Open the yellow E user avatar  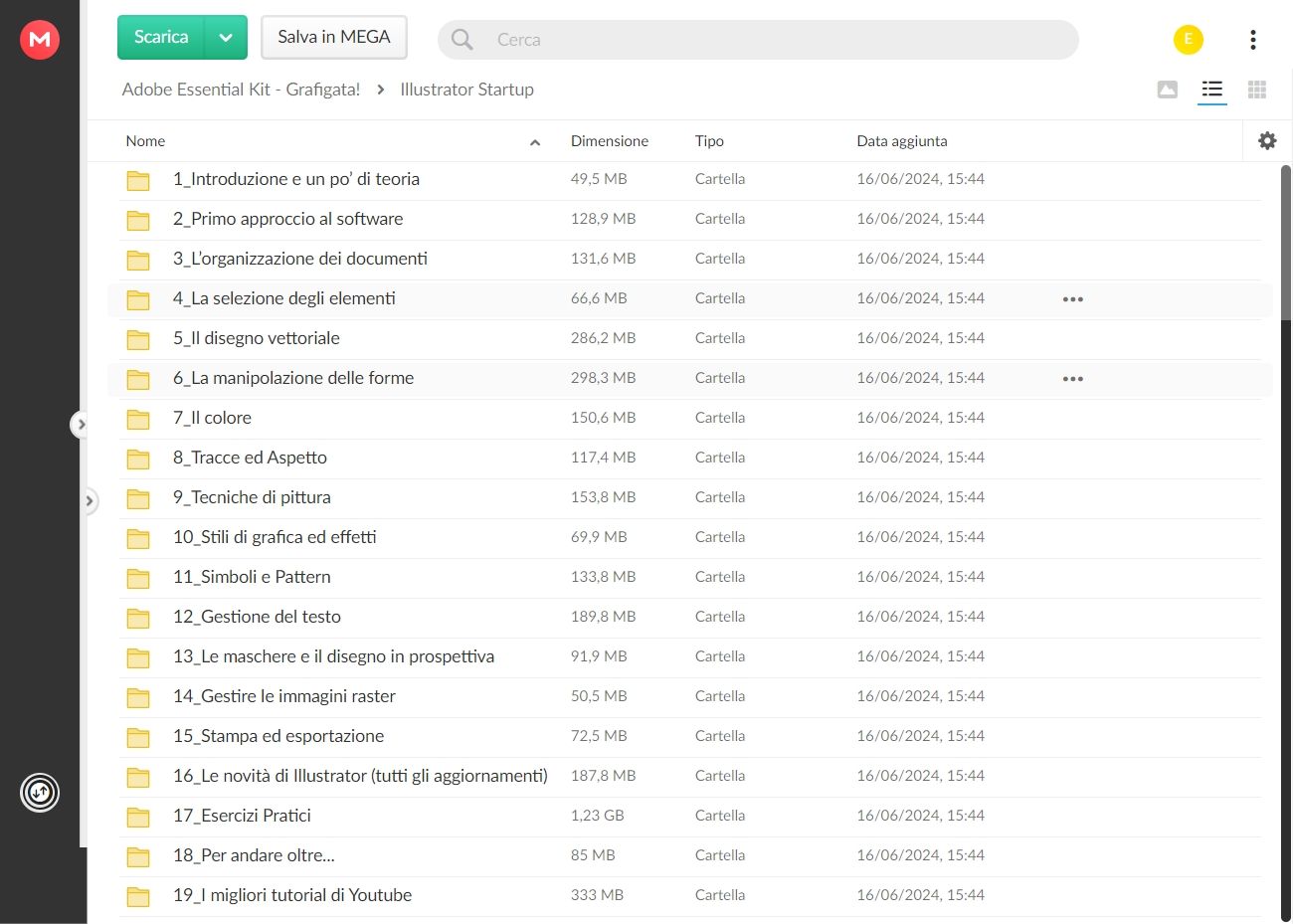(x=1189, y=40)
